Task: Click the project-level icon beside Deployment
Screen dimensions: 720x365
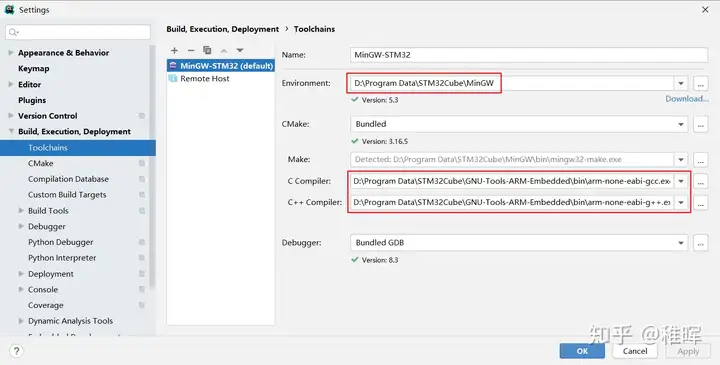Action: [142, 274]
